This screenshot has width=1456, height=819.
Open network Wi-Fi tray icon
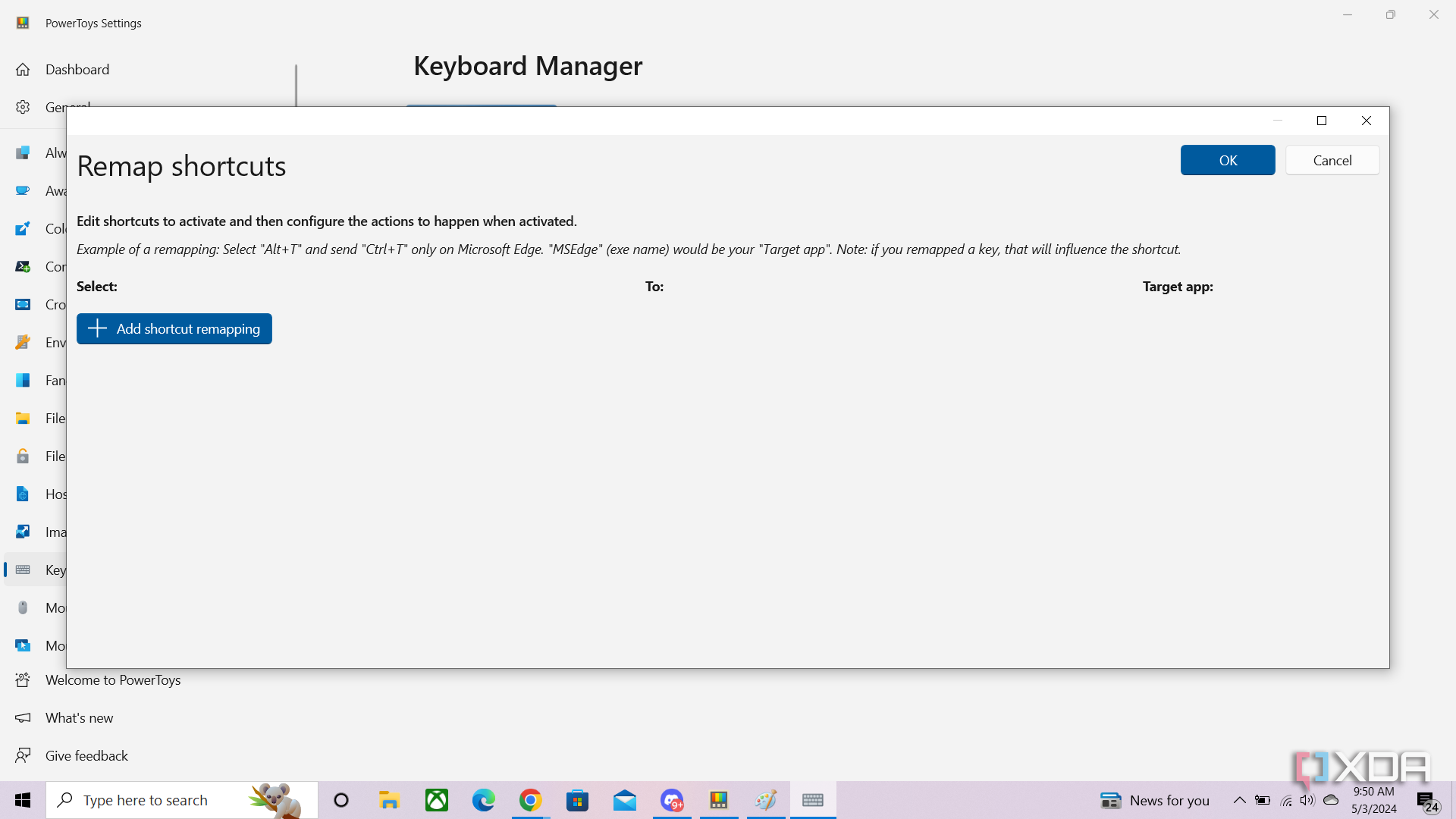pyautogui.click(x=1286, y=800)
